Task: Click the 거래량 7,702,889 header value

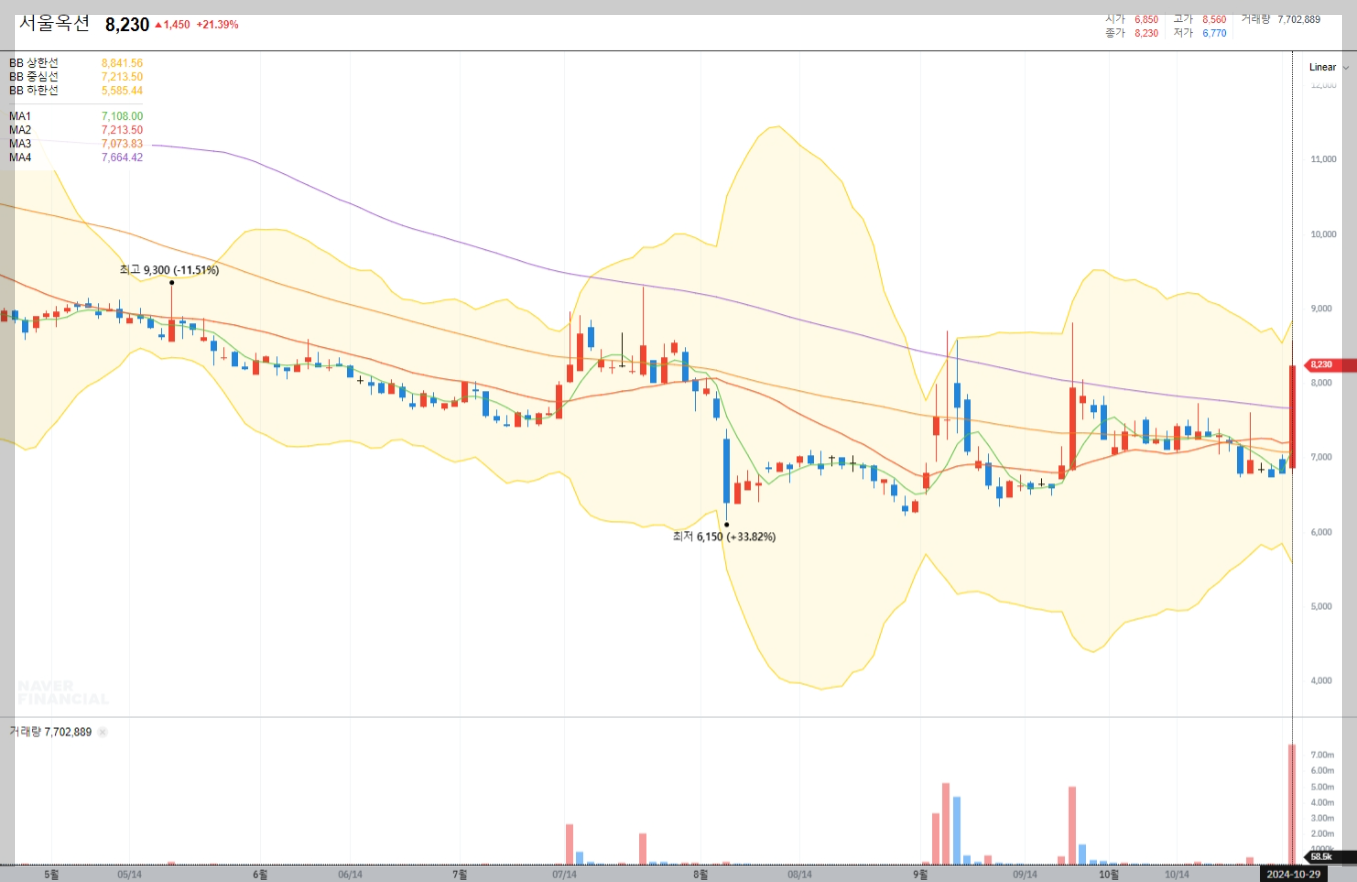Action: click(1299, 19)
